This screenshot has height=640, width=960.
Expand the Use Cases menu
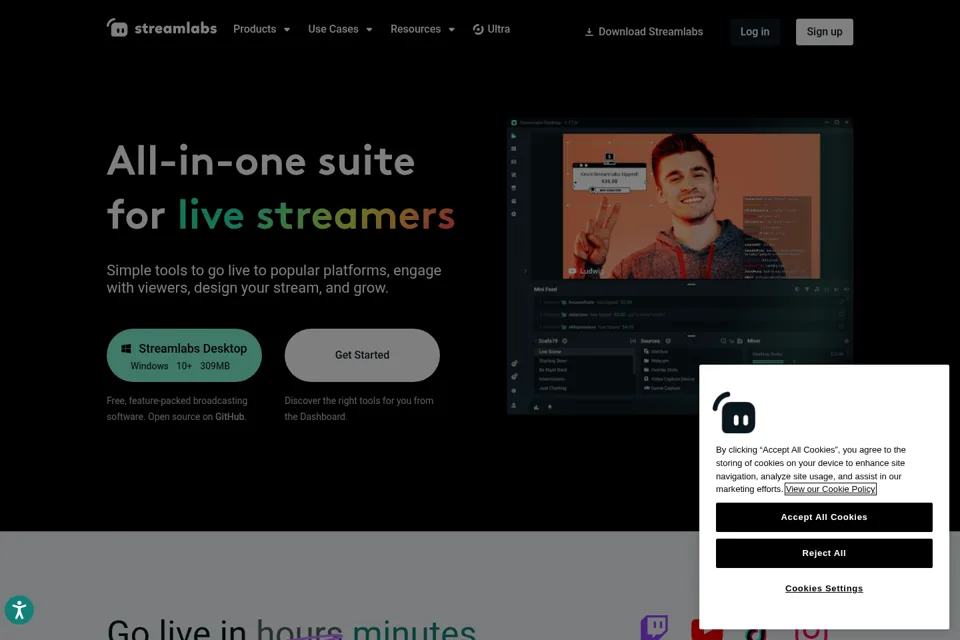pyautogui.click(x=340, y=29)
